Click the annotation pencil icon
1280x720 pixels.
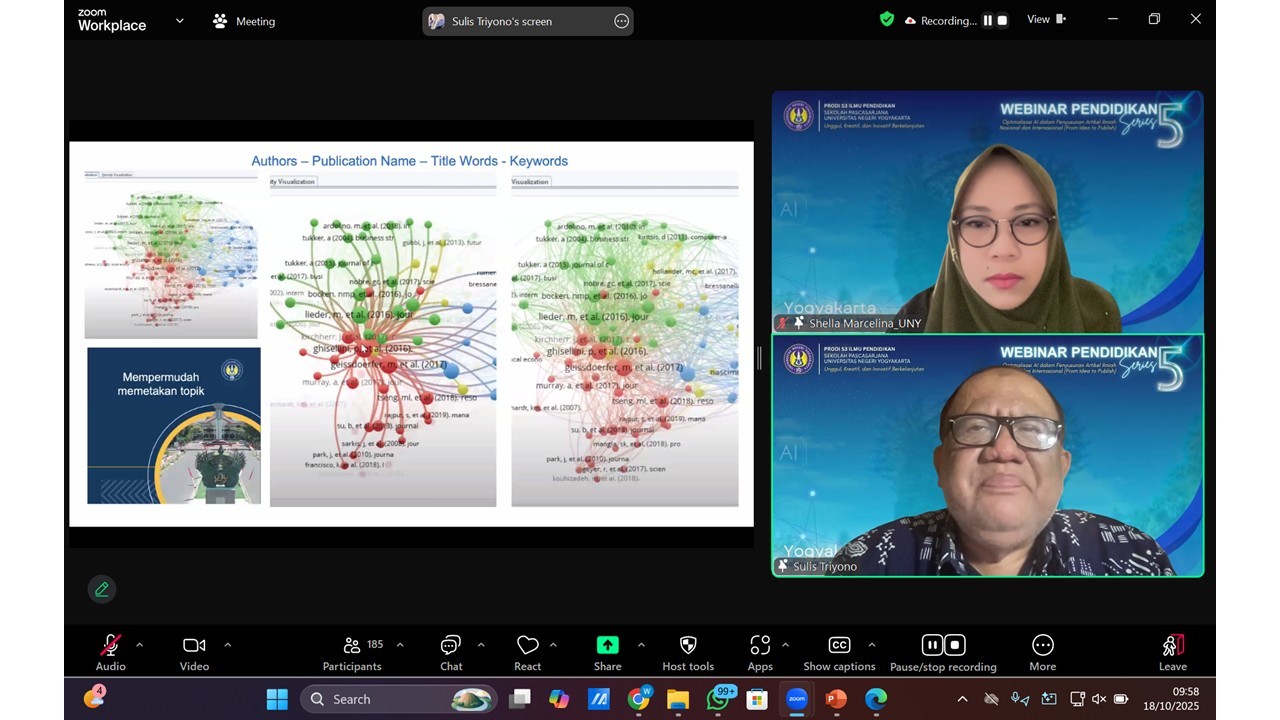(x=102, y=590)
